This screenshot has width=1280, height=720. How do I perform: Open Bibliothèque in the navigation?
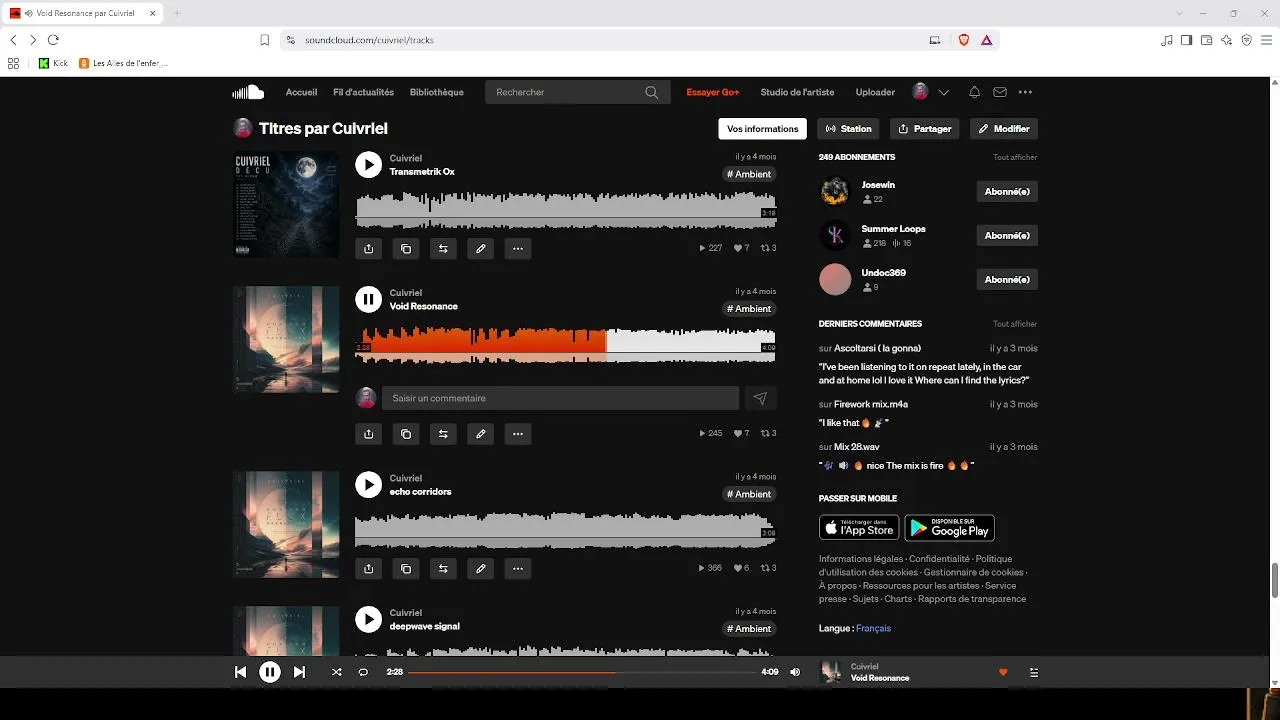click(437, 92)
